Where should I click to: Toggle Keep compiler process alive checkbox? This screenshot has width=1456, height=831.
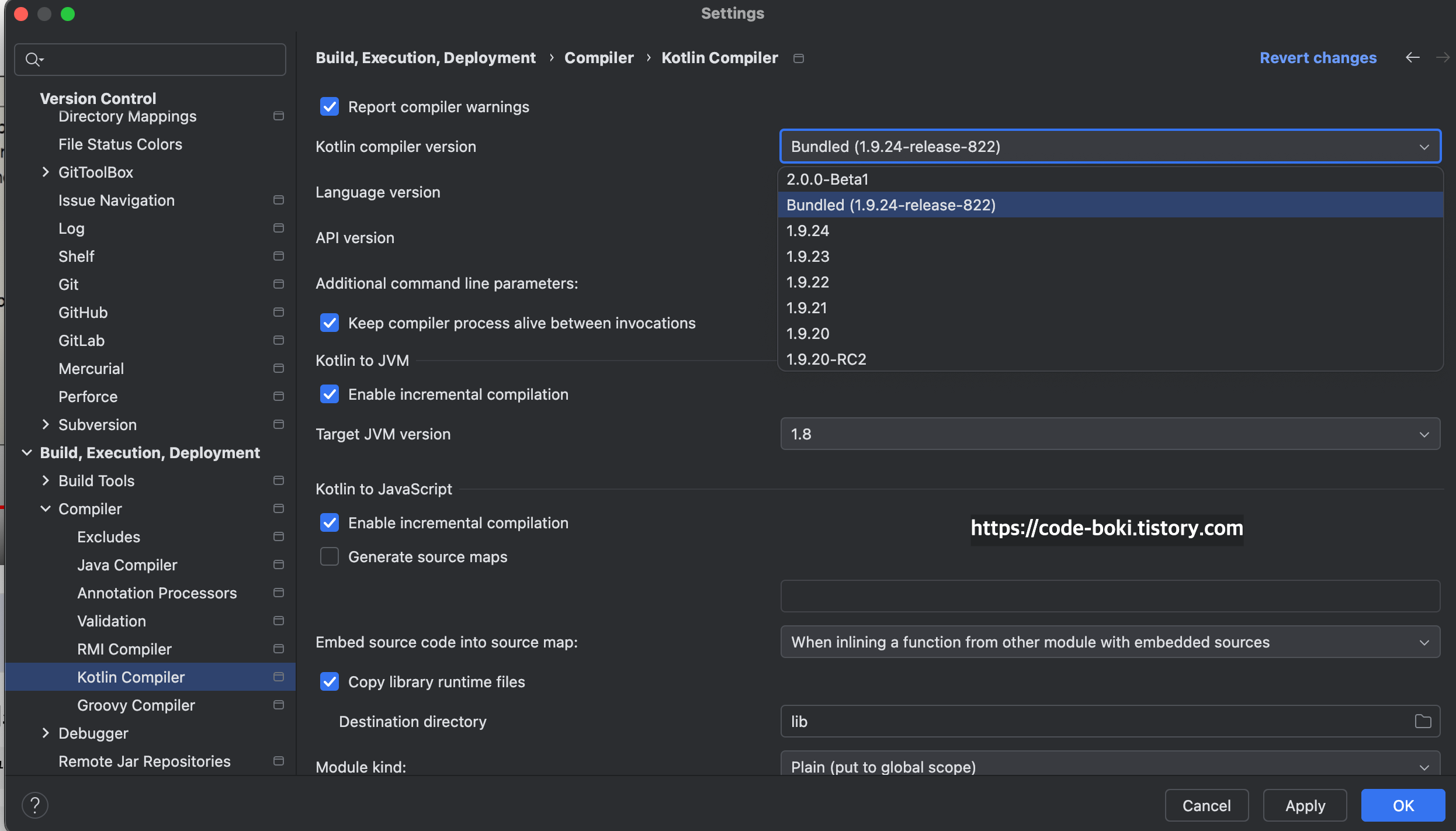click(x=330, y=323)
